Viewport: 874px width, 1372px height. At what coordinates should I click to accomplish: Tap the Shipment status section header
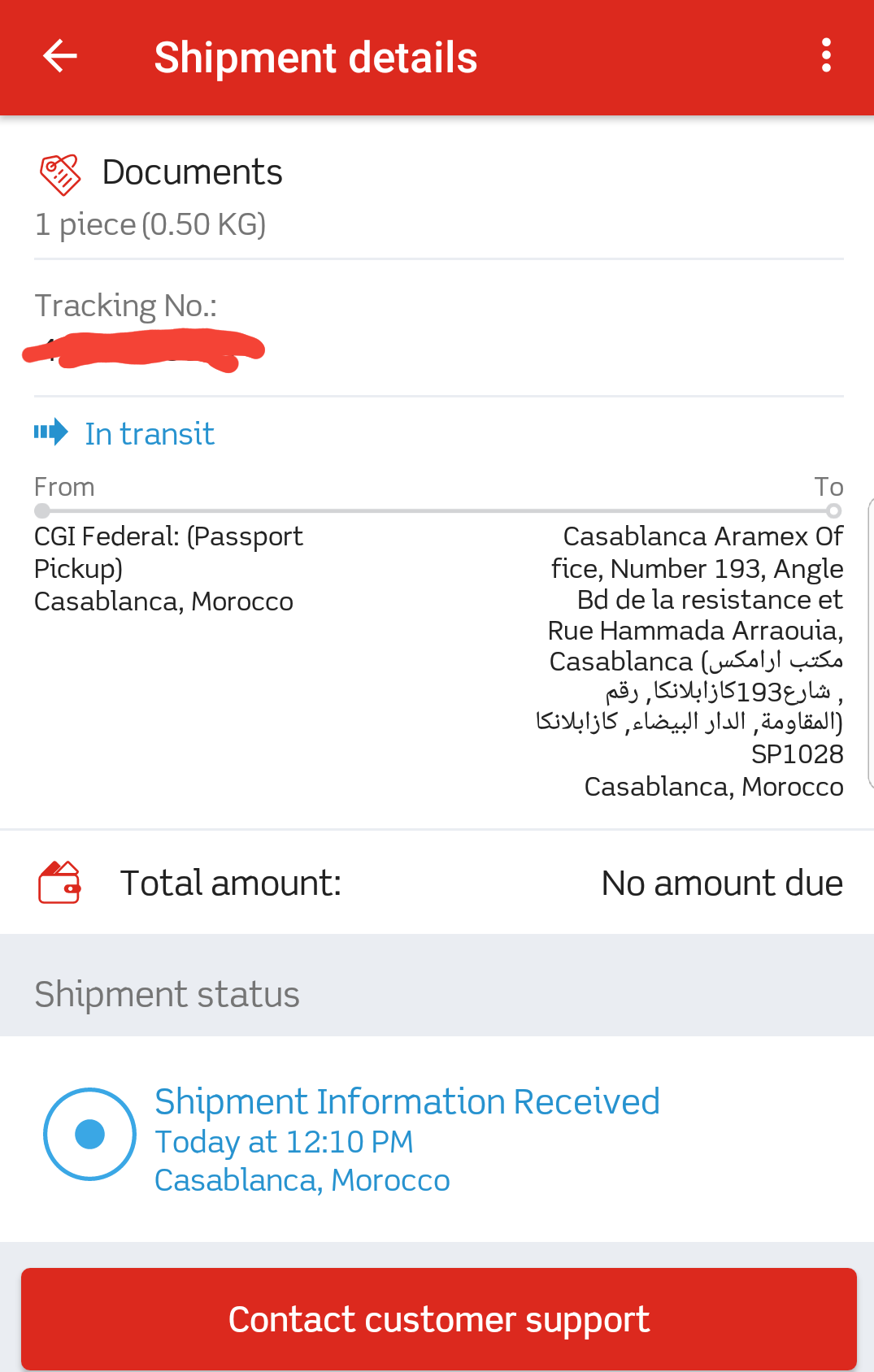(x=167, y=994)
